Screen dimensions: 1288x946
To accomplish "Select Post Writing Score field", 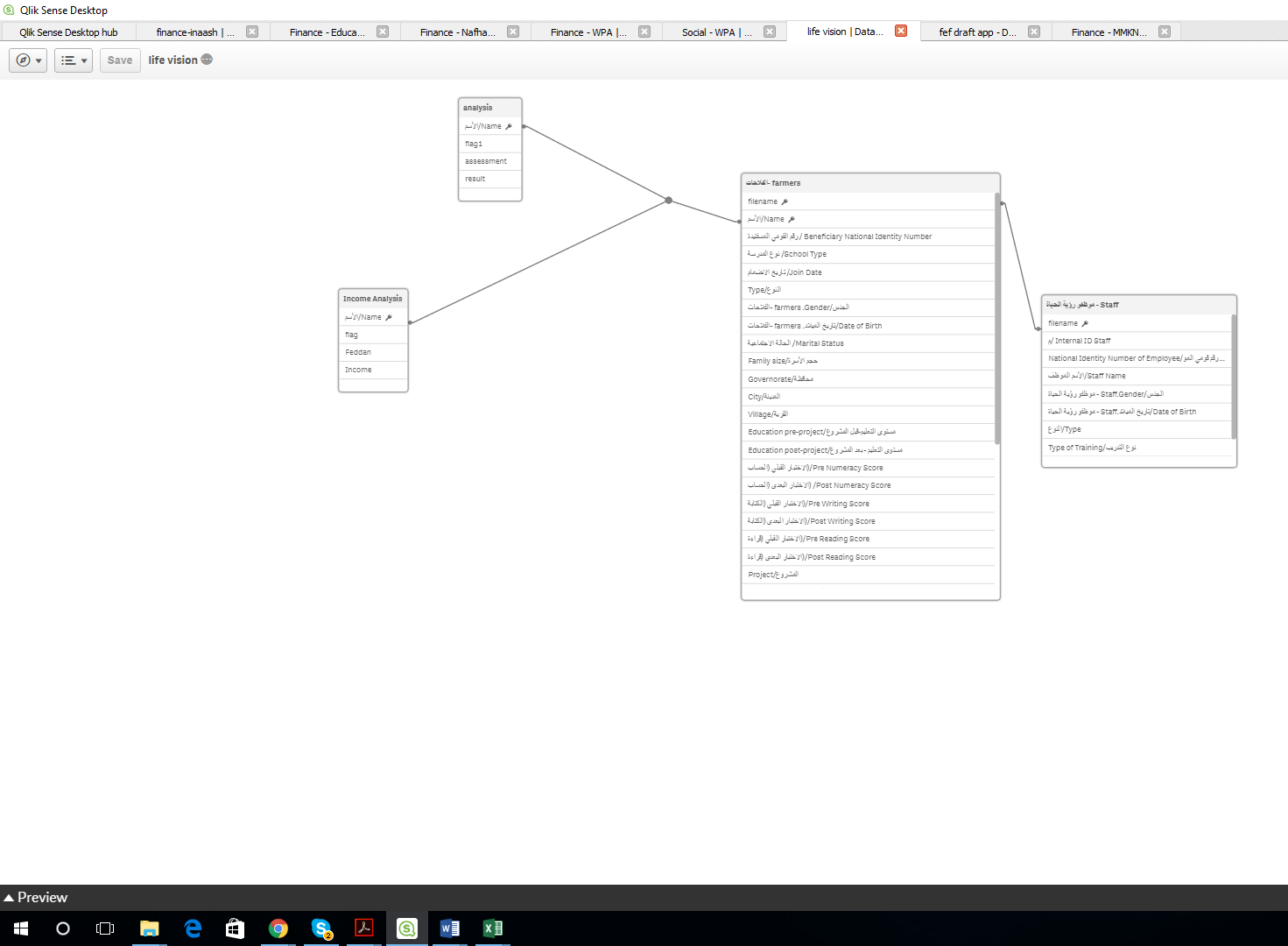I will pyautogui.click(x=869, y=521).
